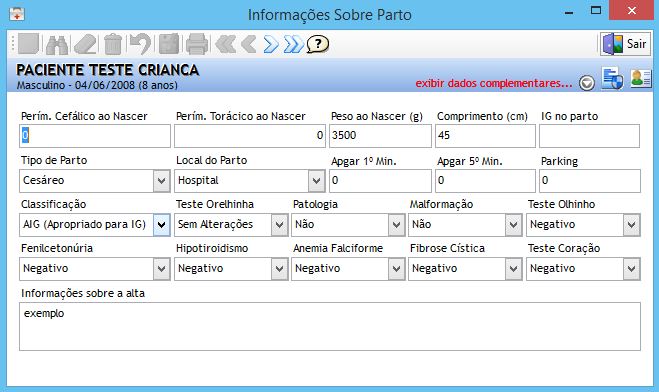Go to previous record arrow
659x392 pixels.
[x=249, y=44]
